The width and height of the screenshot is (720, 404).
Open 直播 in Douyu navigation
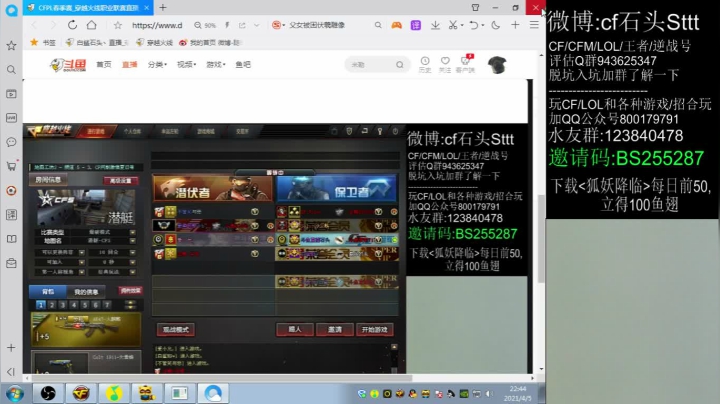click(129, 64)
